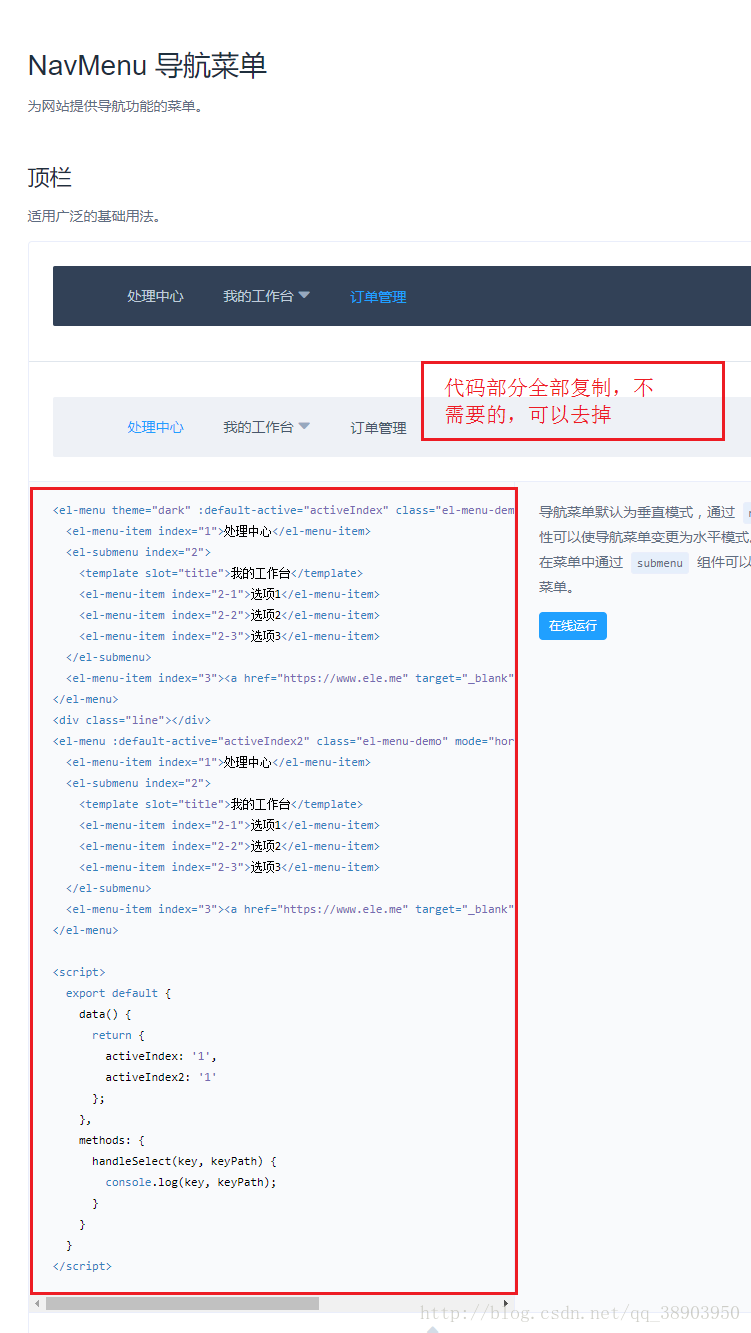Select 订单管理 in the dark menu
Viewport: 751px width, 1333px height.
[x=378, y=297]
